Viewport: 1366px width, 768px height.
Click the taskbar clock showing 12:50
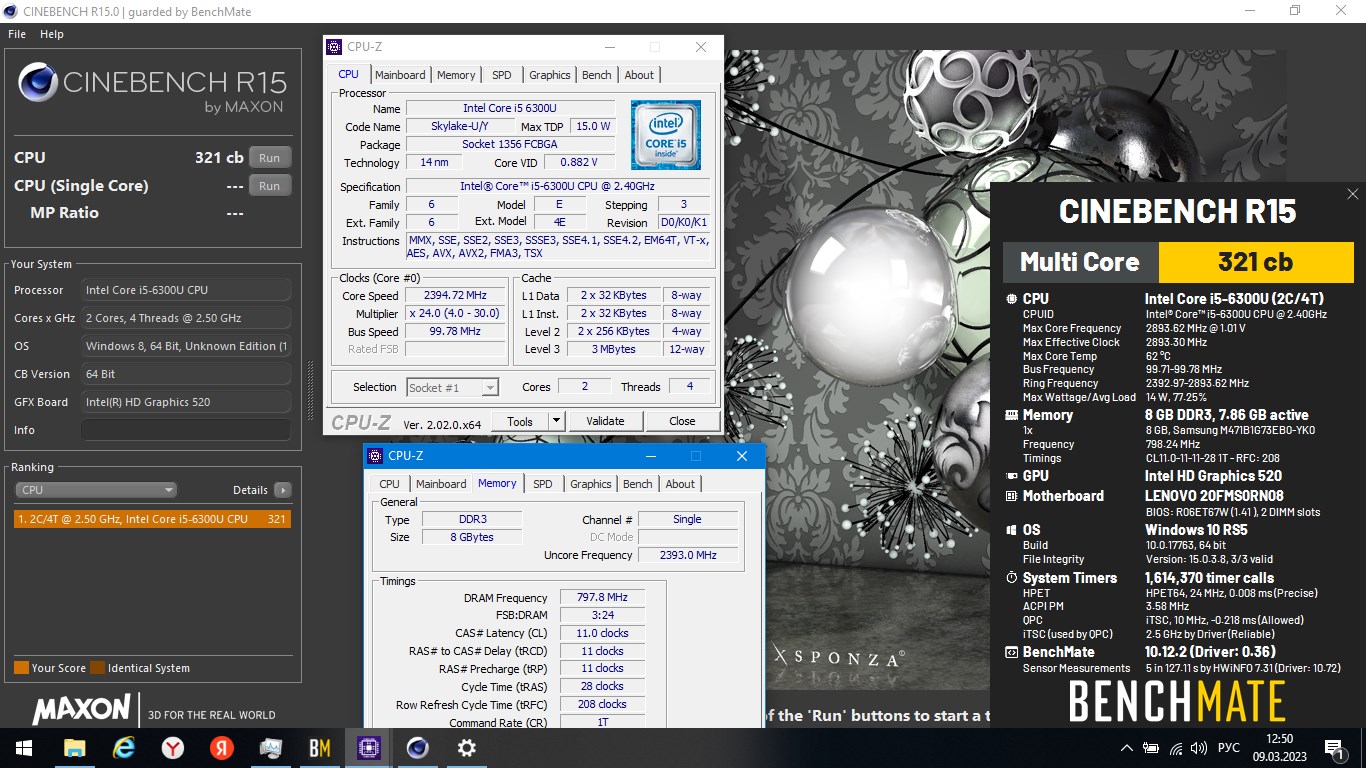(x=1279, y=738)
